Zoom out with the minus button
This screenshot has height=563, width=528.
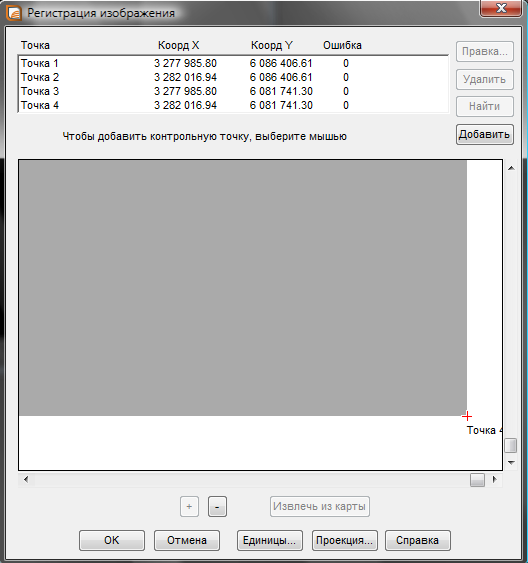tap(217, 507)
